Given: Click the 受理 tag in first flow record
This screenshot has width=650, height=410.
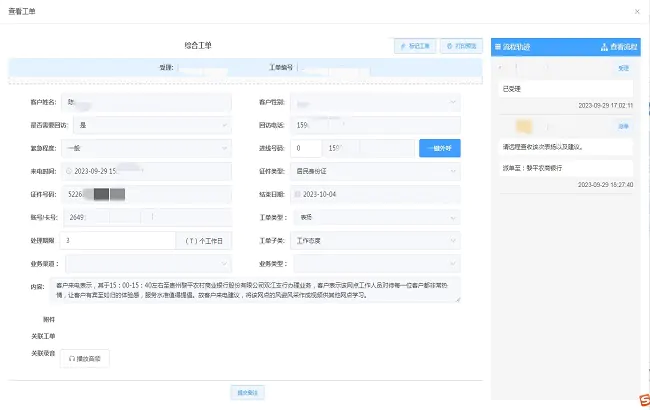Looking at the screenshot, I should pyautogui.click(x=623, y=68).
